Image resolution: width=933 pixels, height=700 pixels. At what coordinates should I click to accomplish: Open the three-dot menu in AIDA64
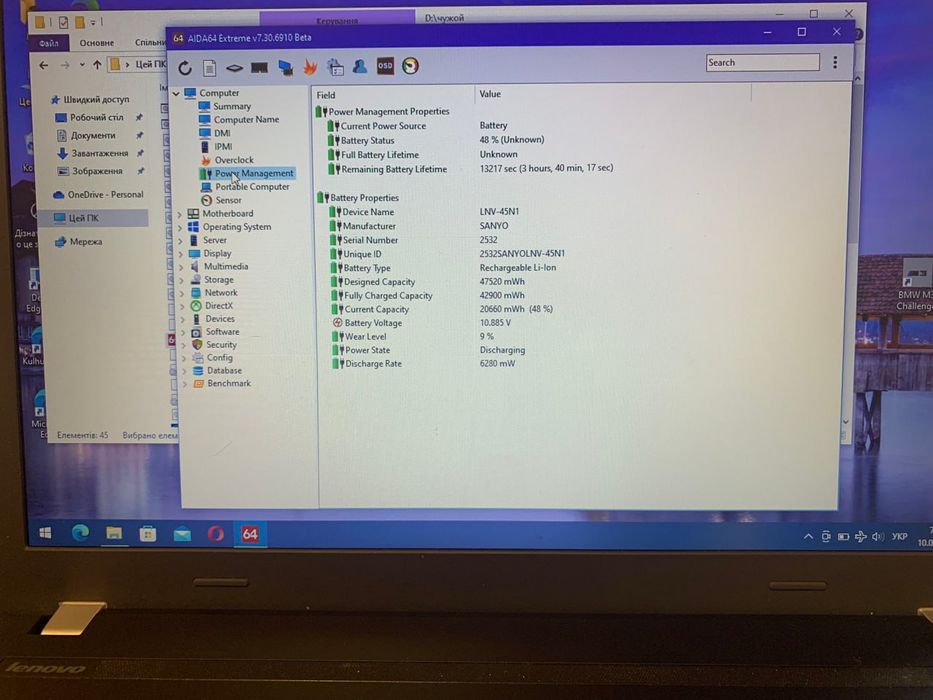pyautogui.click(x=835, y=62)
